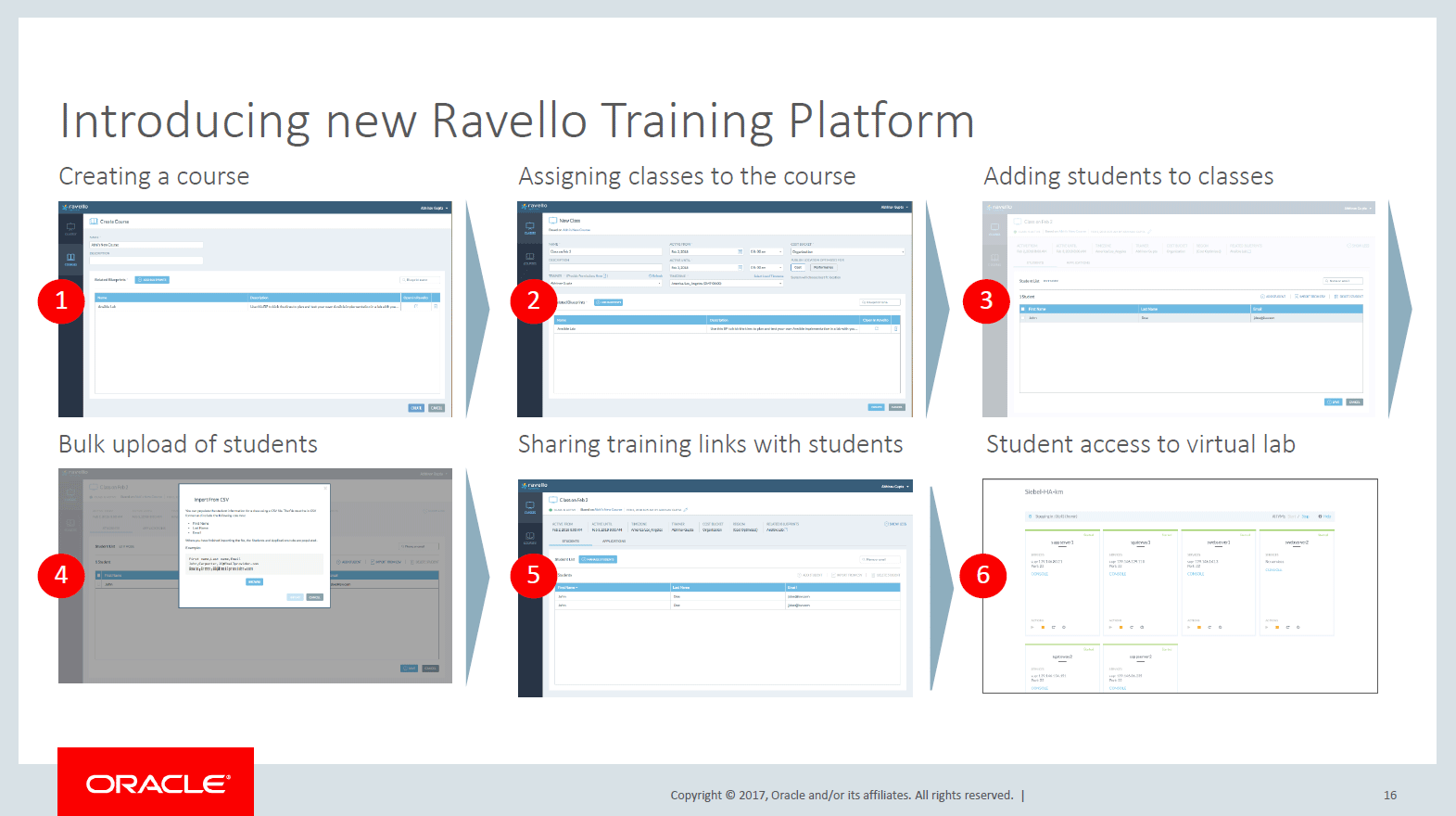Open user account dropdown in New Class screenshot
The image size is (1456, 816).
coord(894,207)
